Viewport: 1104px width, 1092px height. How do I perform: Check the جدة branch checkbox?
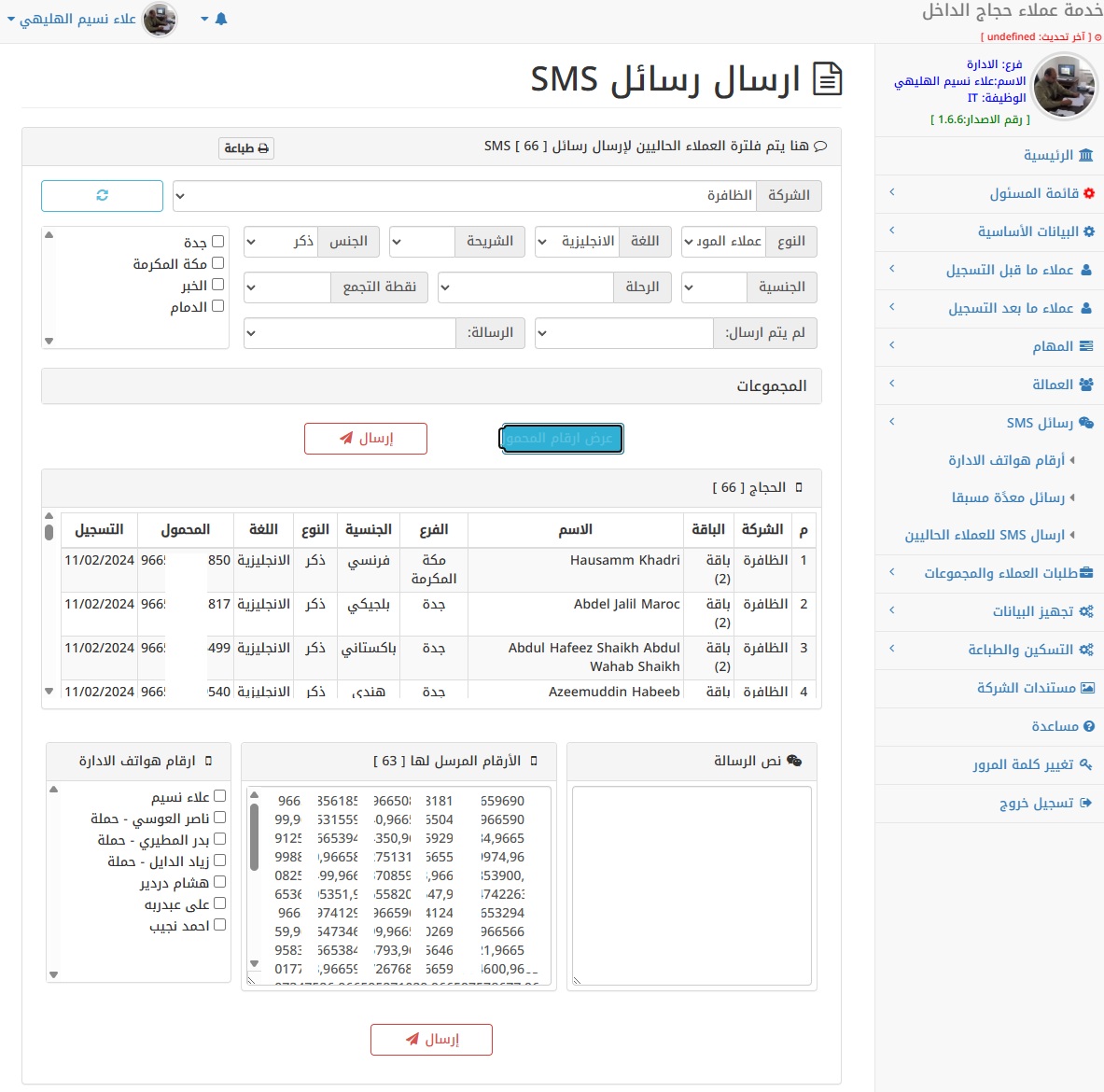217,242
